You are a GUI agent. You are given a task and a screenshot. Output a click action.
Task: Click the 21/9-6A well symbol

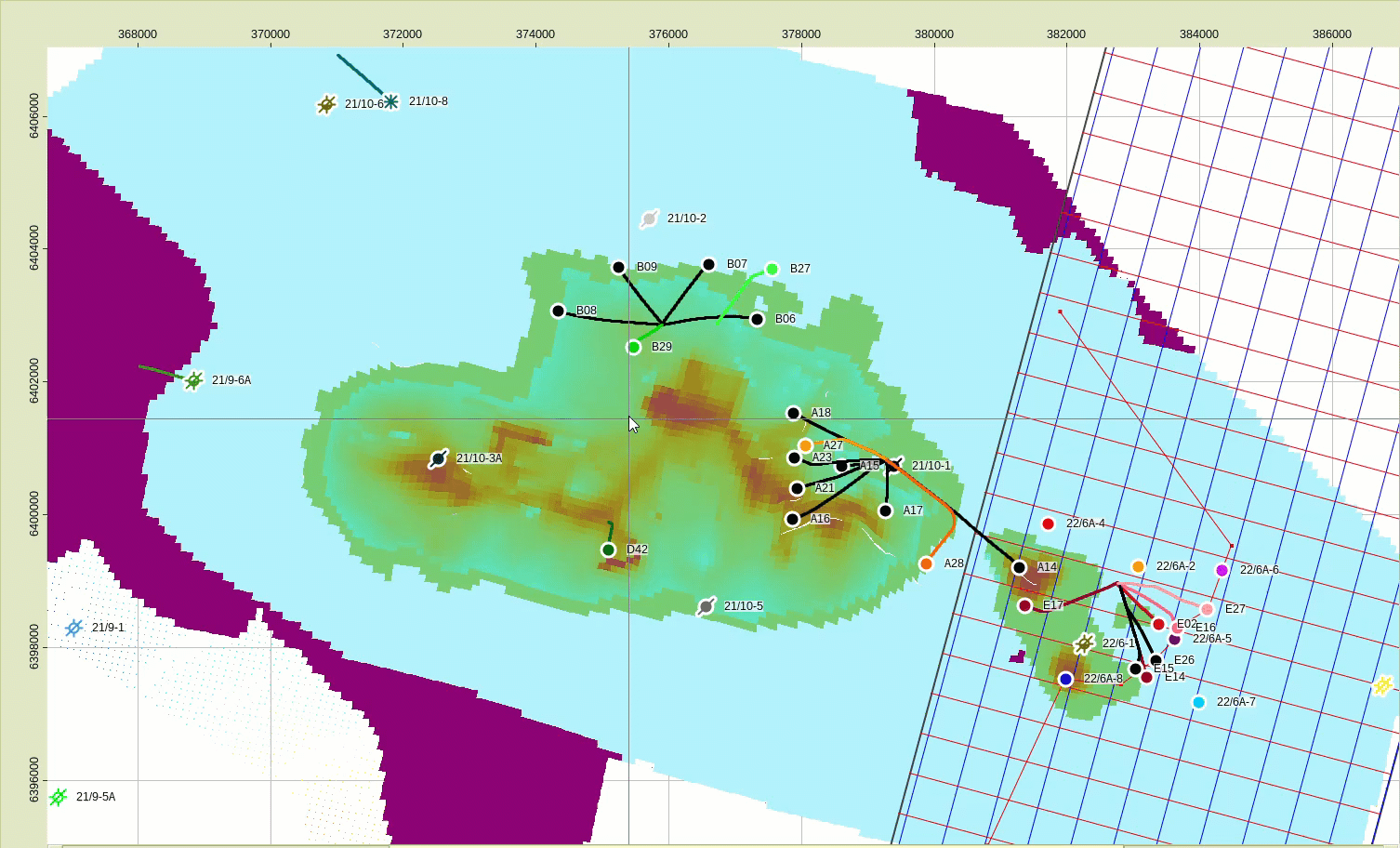[193, 380]
